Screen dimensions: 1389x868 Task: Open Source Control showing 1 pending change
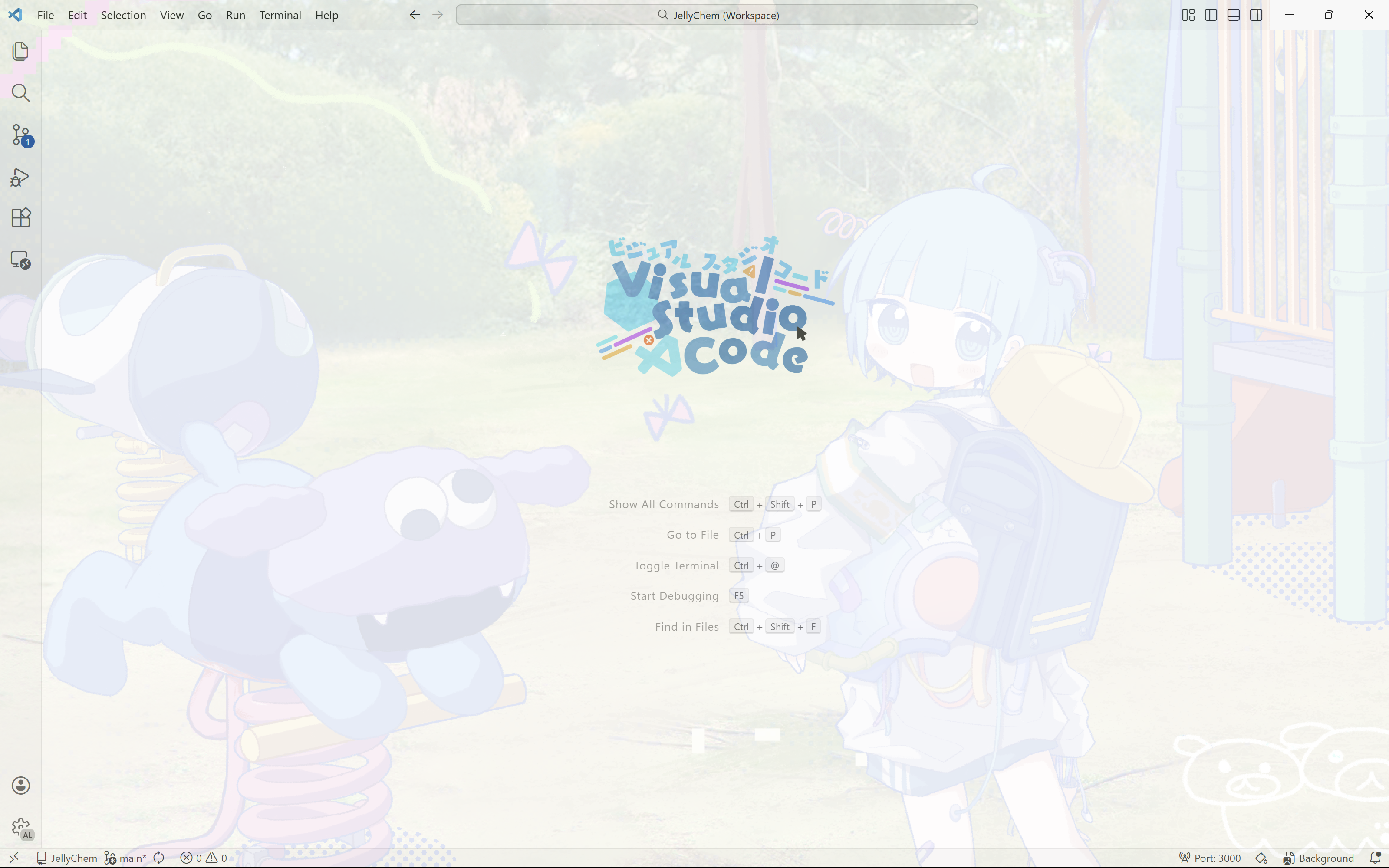pyautogui.click(x=21, y=135)
